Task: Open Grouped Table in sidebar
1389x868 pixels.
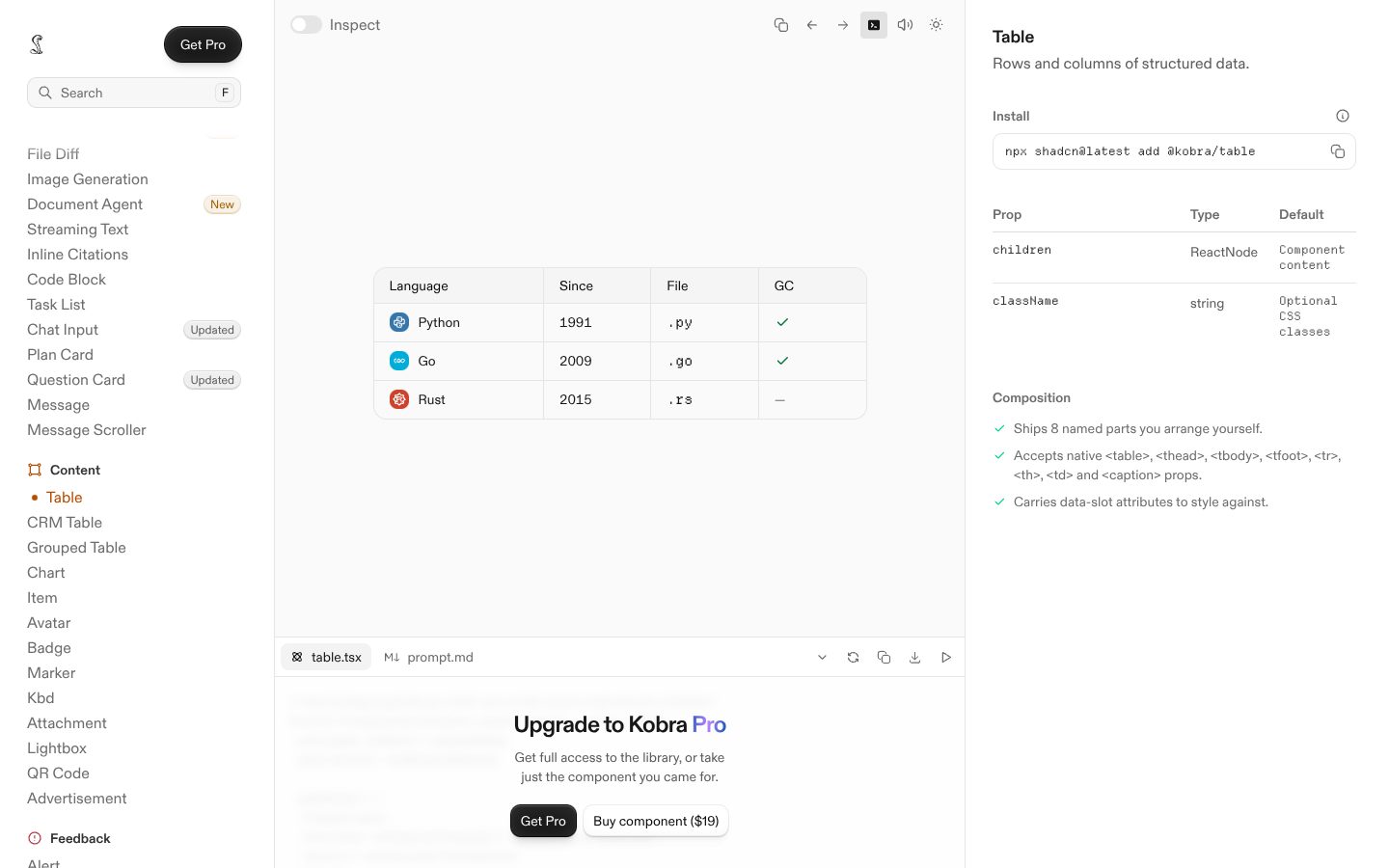Action: pyautogui.click(x=76, y=548)
